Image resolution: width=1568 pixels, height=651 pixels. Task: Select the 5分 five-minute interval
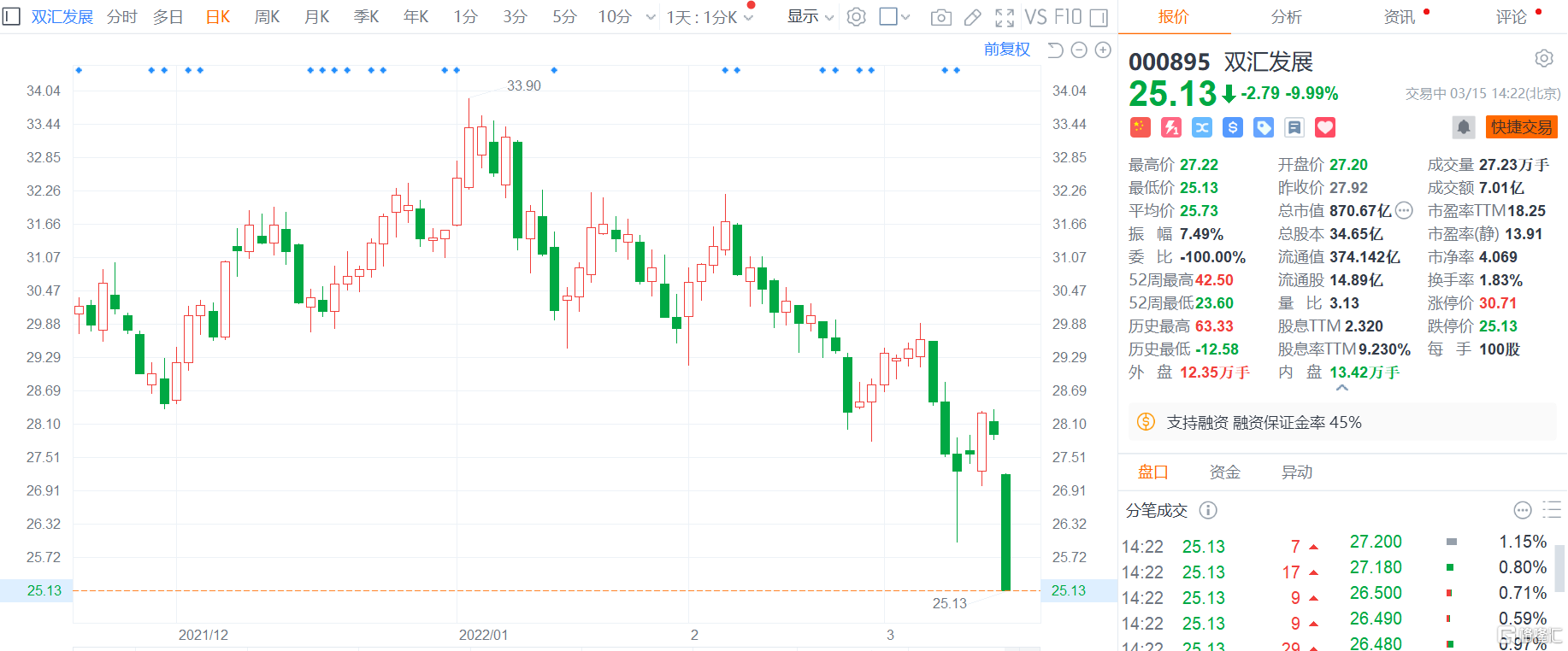(x=564, y=17)
